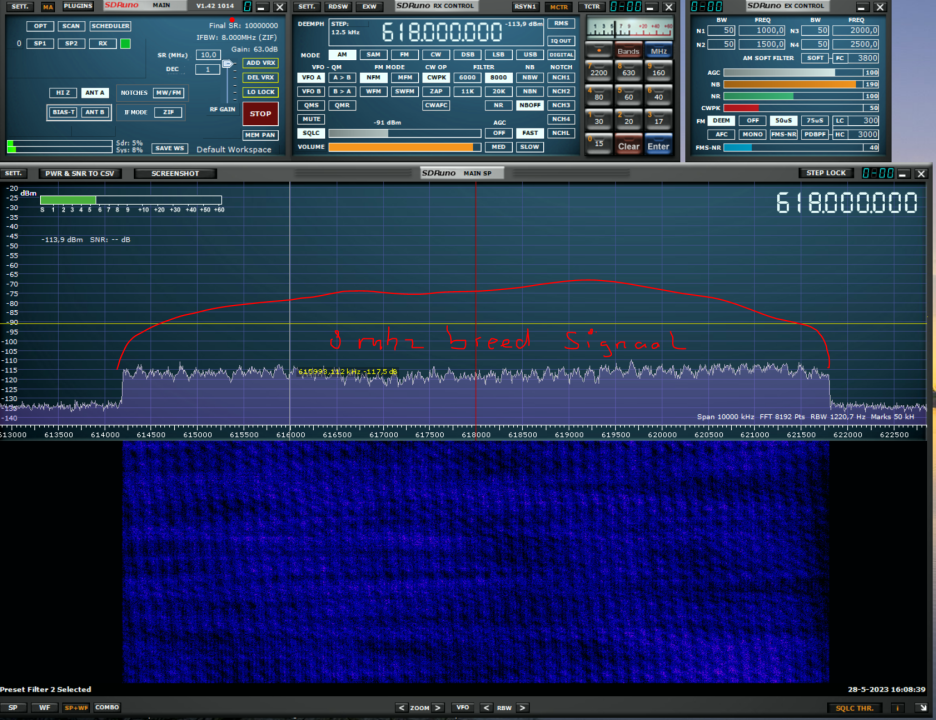Switch to COMBO display mode
936x720 pixels.
pyautogui.click(x=107, y=707)
